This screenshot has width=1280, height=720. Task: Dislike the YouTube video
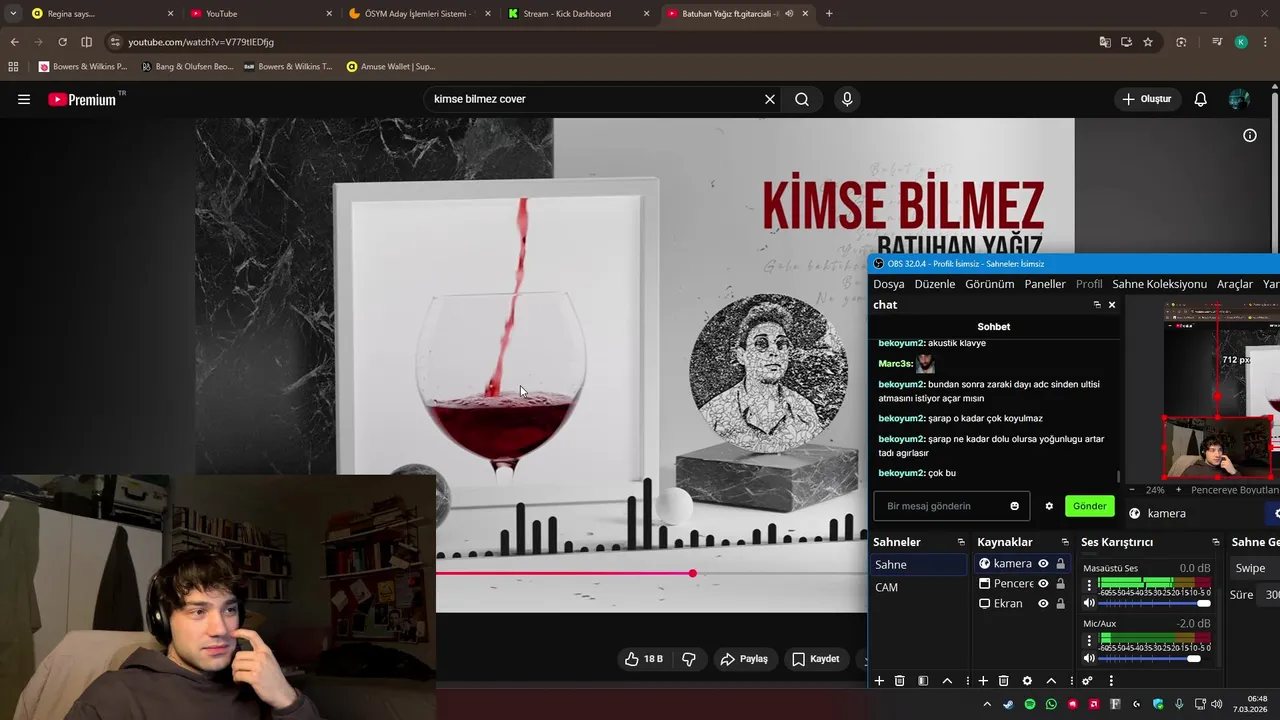pos(689,659)
